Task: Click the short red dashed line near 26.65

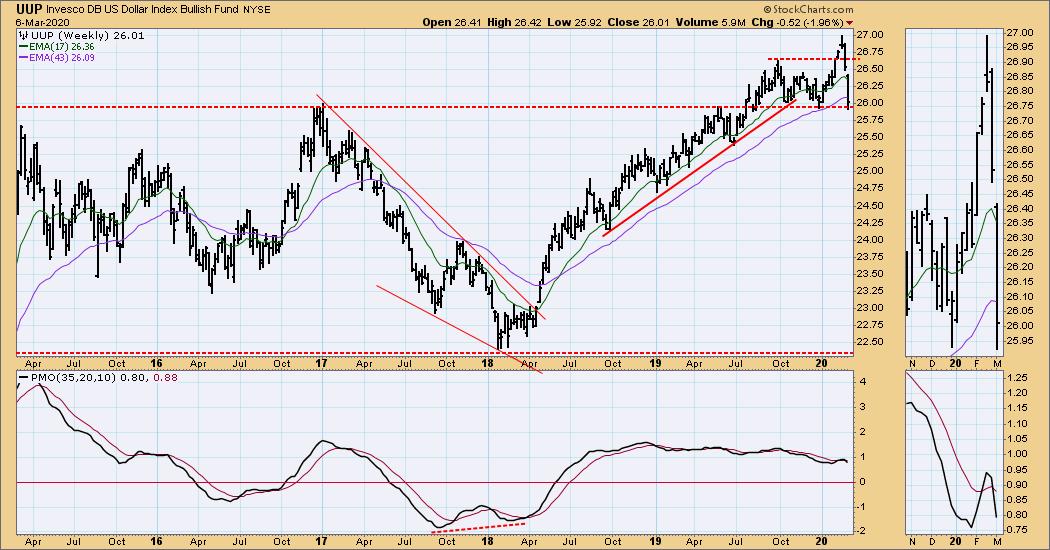Action: [x=814, y=60]
